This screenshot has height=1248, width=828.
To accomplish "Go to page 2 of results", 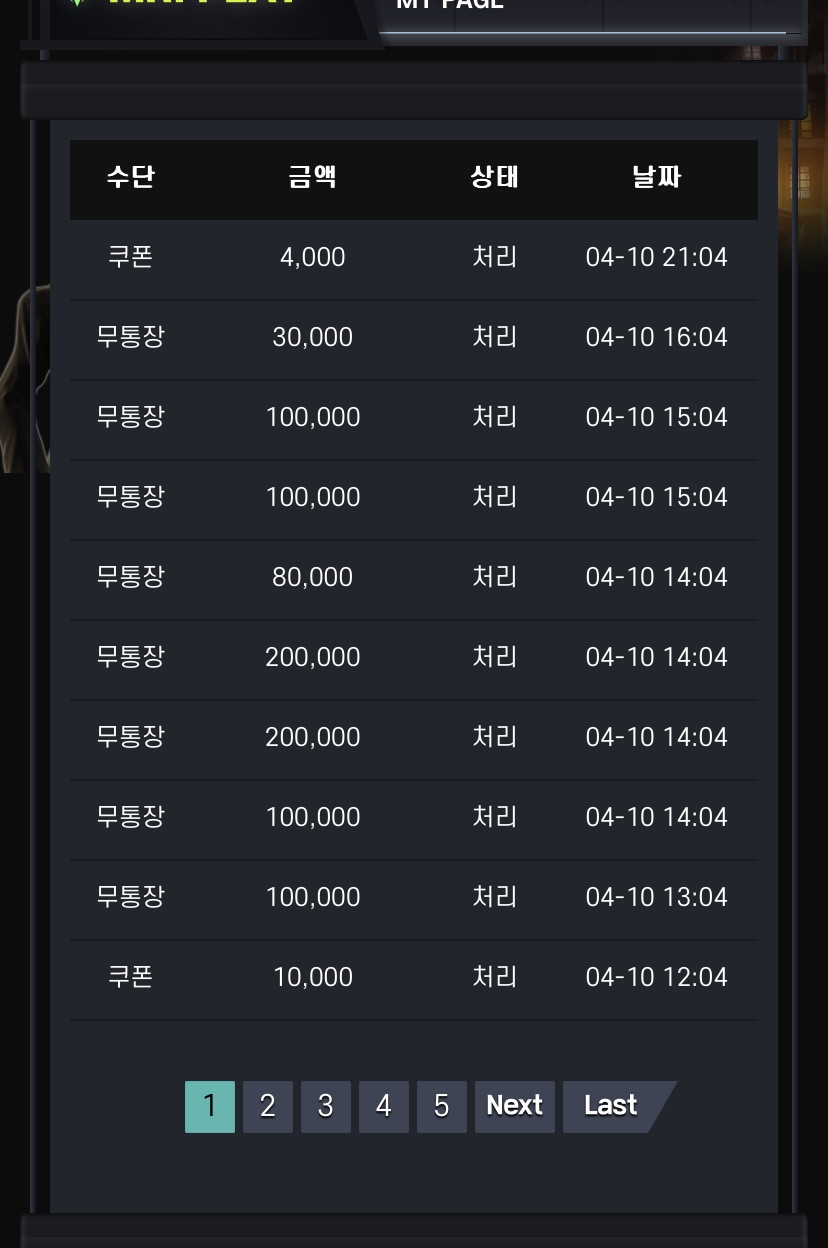I will coord(267,1106).
